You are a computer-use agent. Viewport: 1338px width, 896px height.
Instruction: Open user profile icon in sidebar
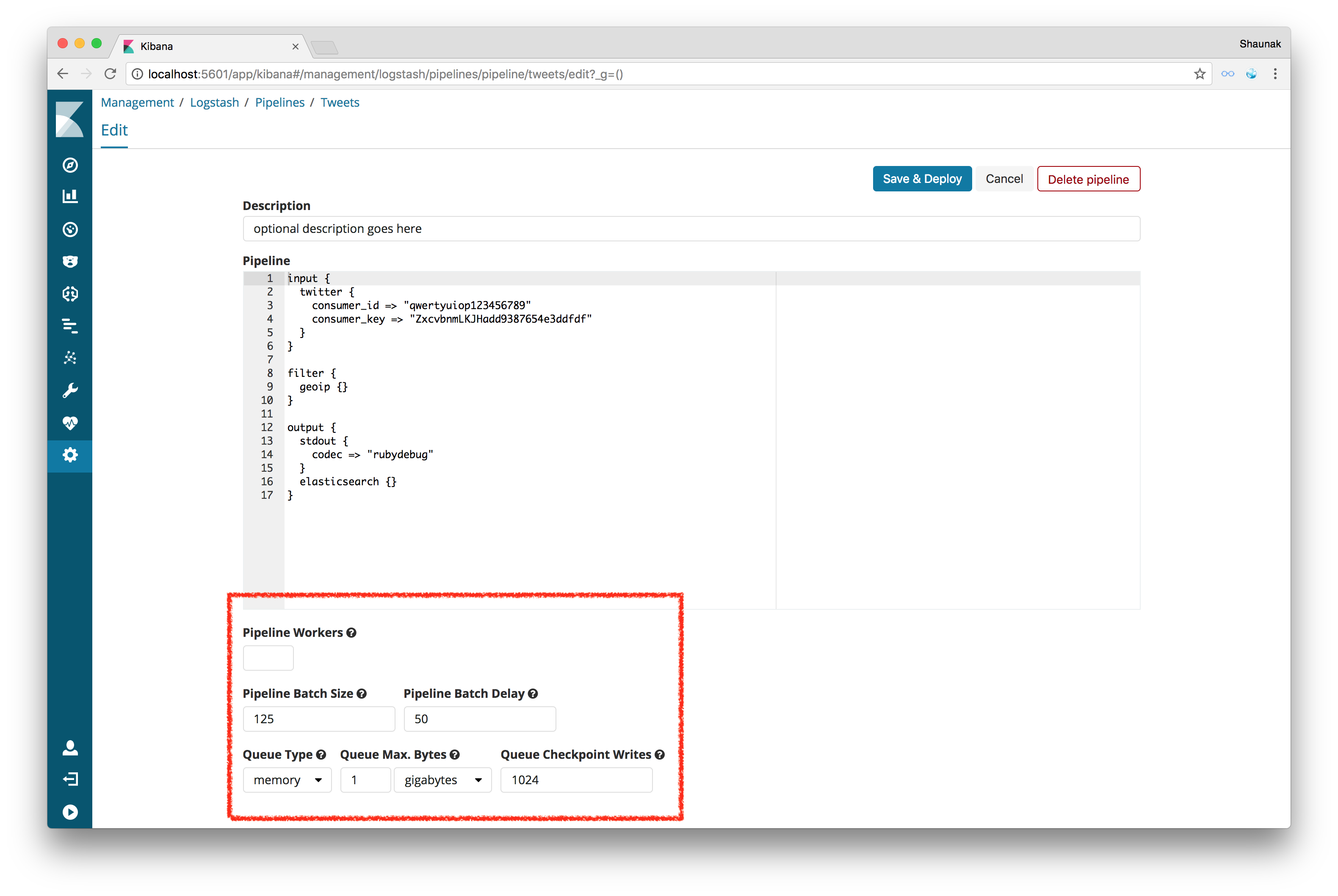tap(70, 747)
